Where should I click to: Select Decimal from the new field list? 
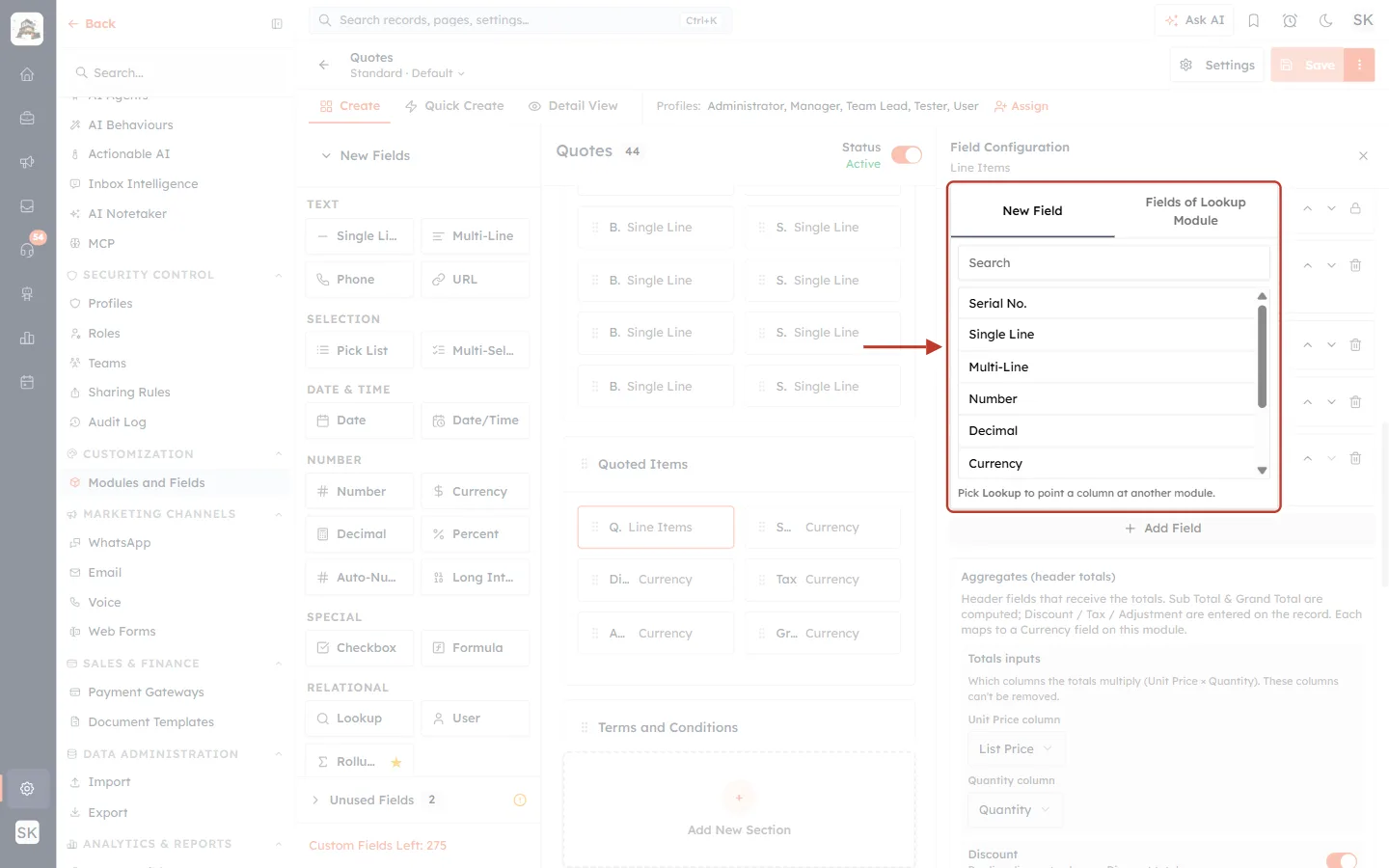pyautogui.click(x=1107, y=431)
